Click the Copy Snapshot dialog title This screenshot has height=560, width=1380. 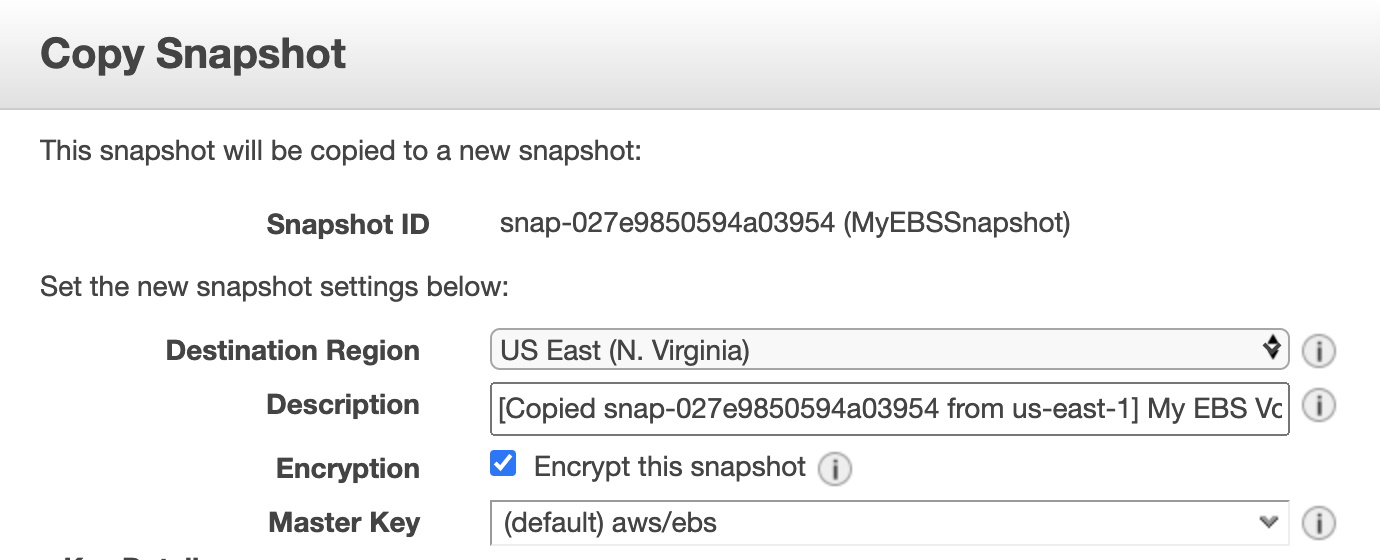point(193,53)
